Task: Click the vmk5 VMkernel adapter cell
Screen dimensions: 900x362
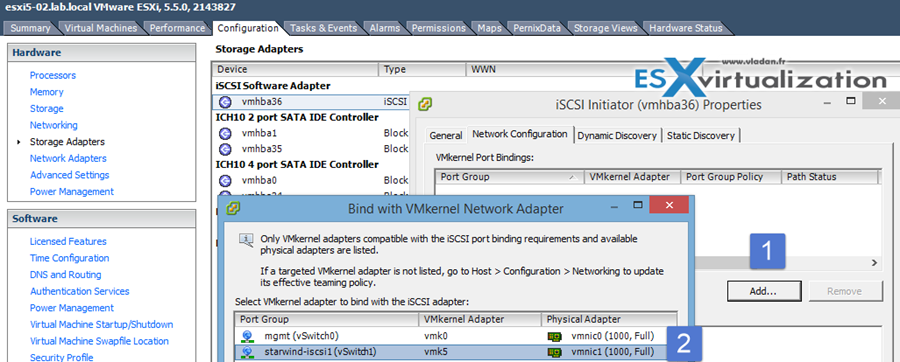Action: click(435, 352)
